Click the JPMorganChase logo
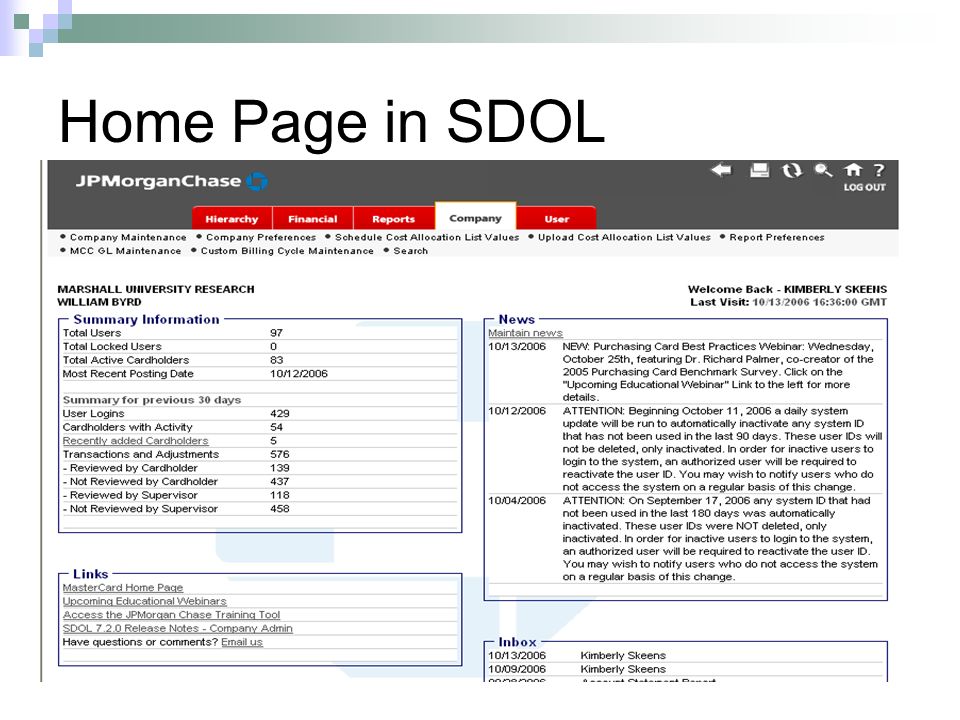Viewport: 960px width, 720px height. click(171, 181)
